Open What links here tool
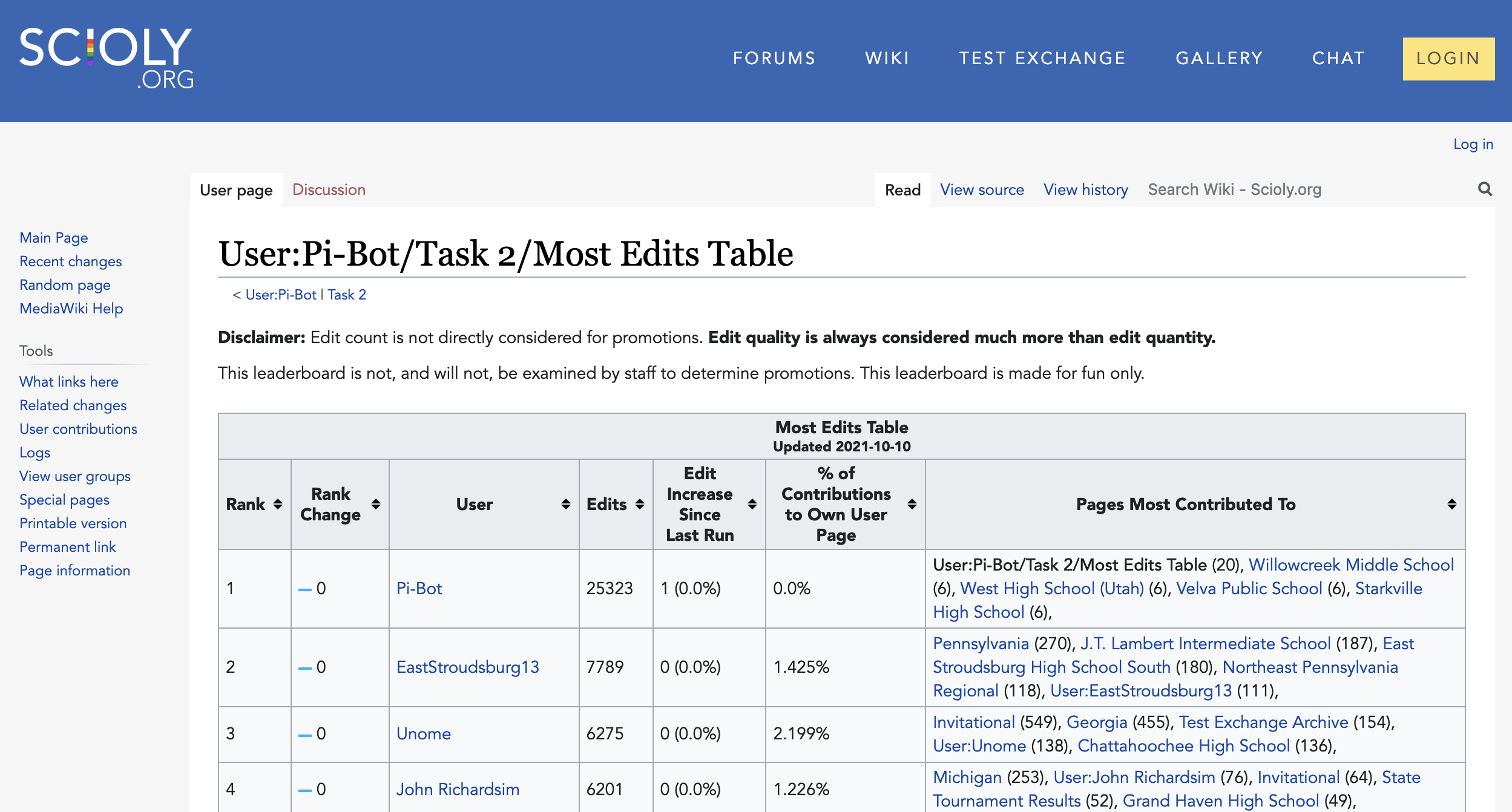The image size is (1512, 812). pos(69,382)
